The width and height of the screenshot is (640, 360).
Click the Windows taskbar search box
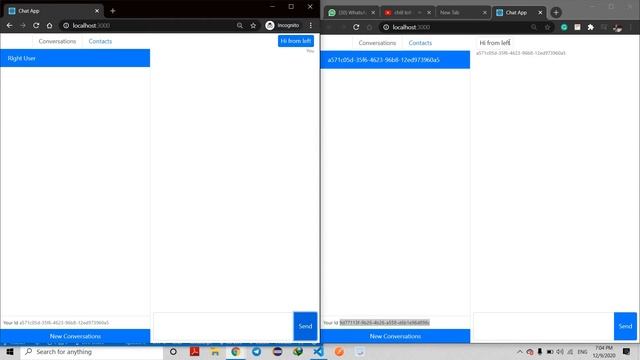coord(92,352)
